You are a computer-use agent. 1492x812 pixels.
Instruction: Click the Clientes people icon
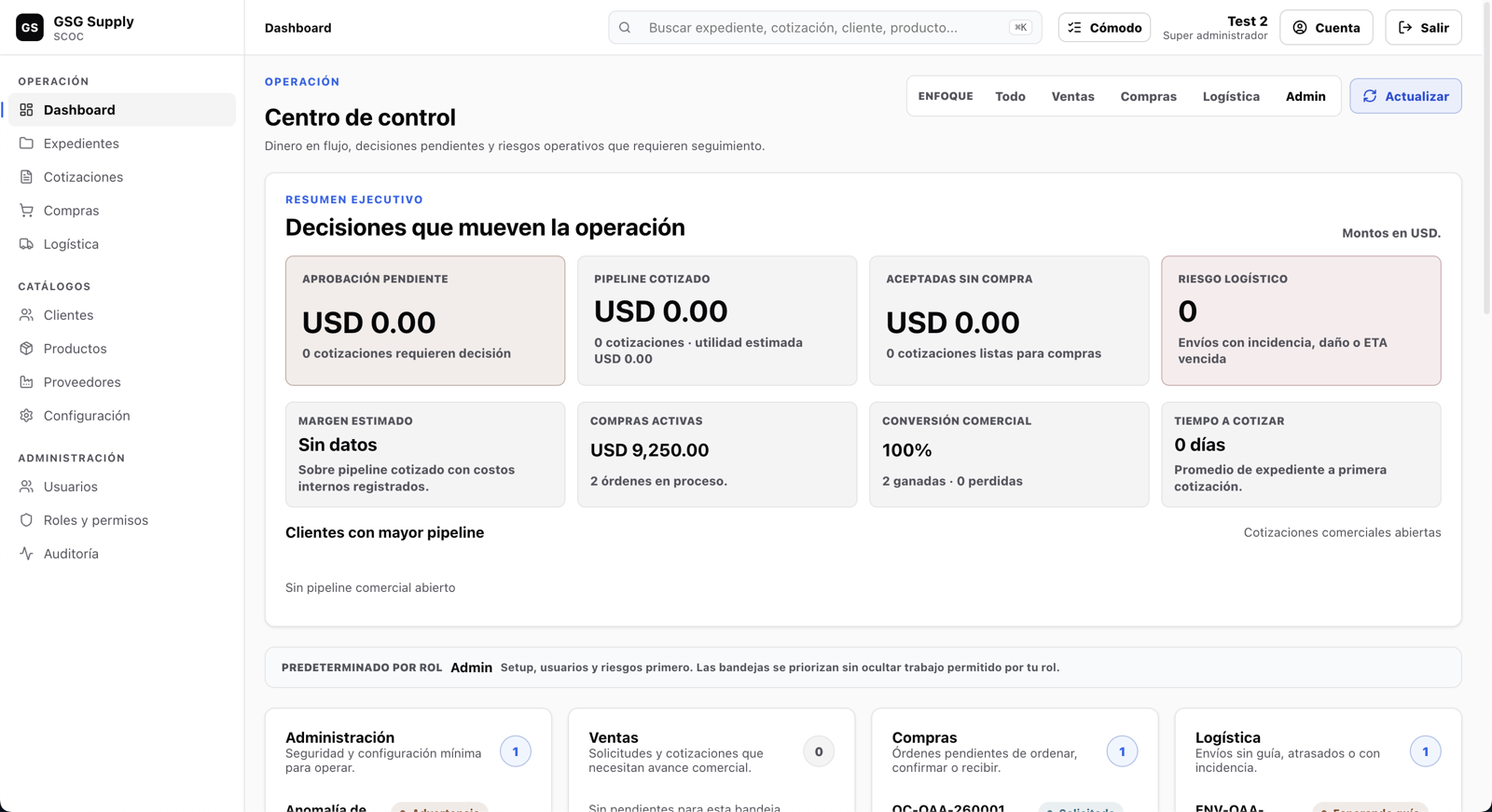(26, 315)
